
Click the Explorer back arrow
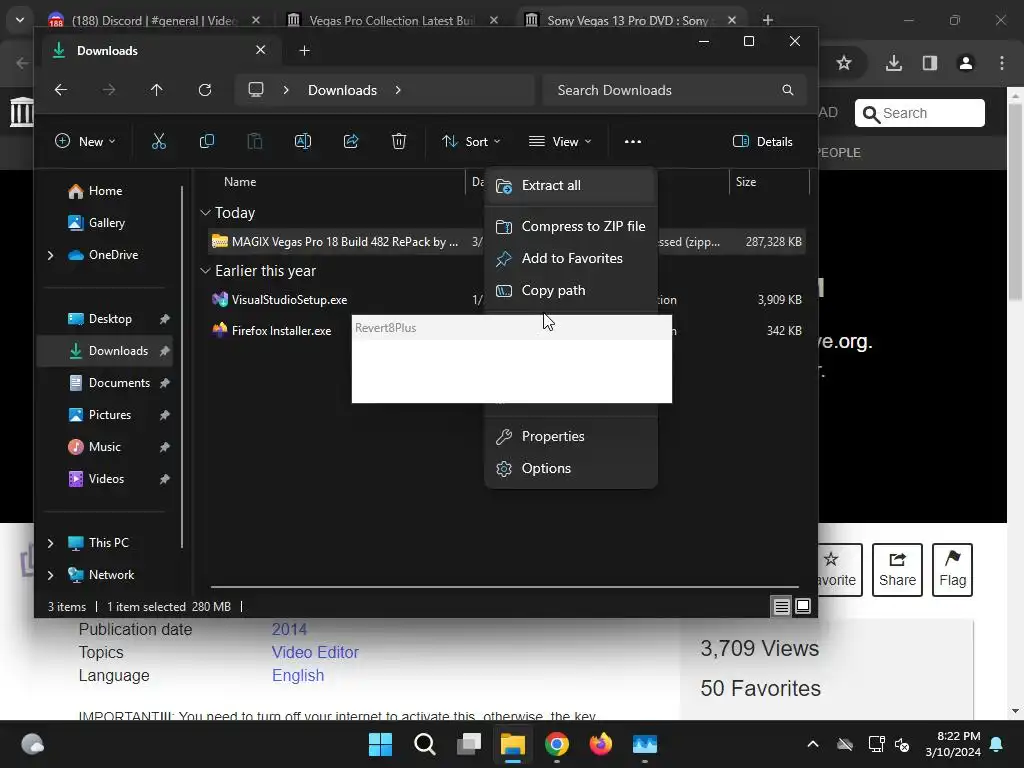click(61, 89)
